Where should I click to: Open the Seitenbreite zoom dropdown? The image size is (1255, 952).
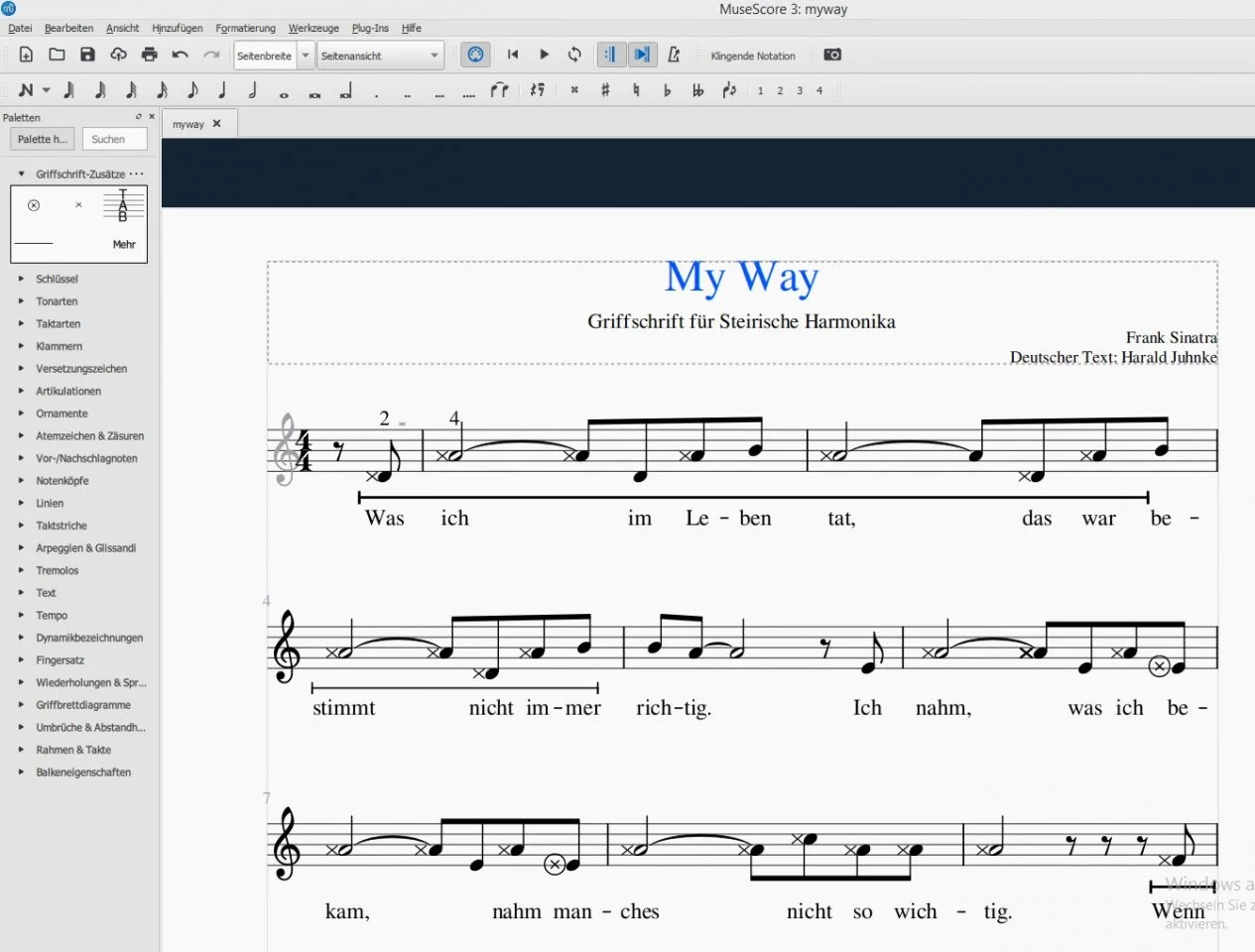306,56
